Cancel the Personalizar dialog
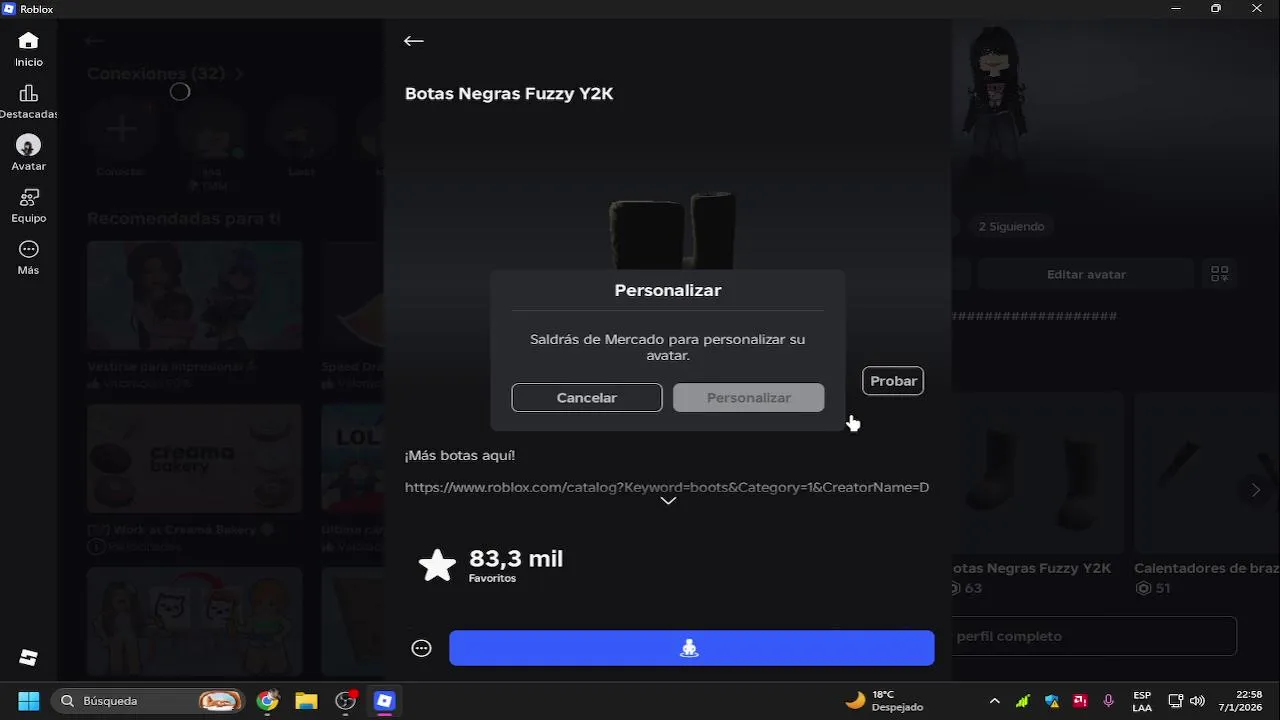Viewport: 1280px width, 720px height. pos(587,397)
